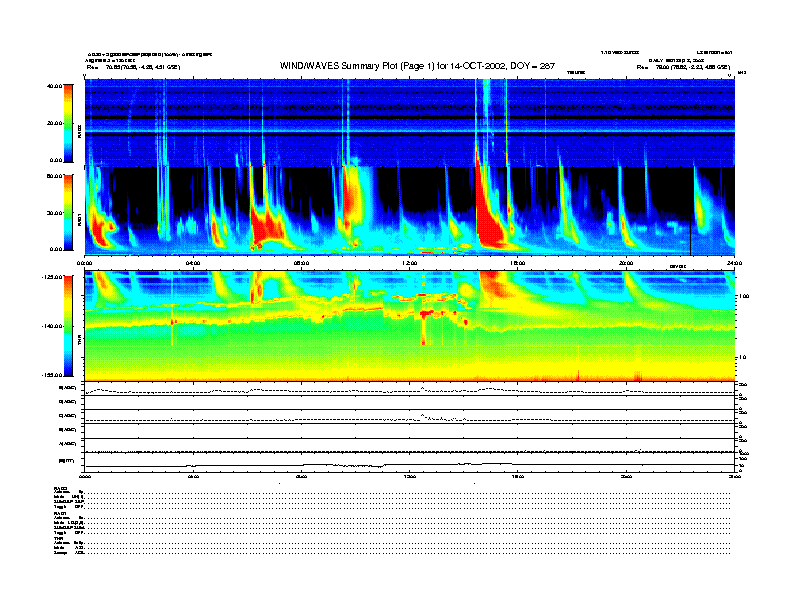
Task: Click the top-left position info text
Action: 132,67
